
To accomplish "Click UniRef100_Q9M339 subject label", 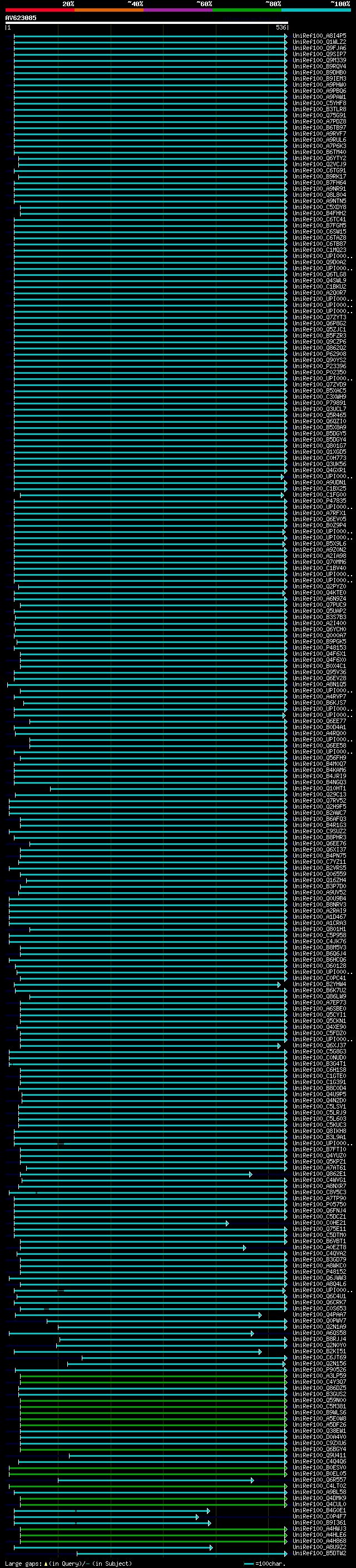I will (x=319, y=60).
